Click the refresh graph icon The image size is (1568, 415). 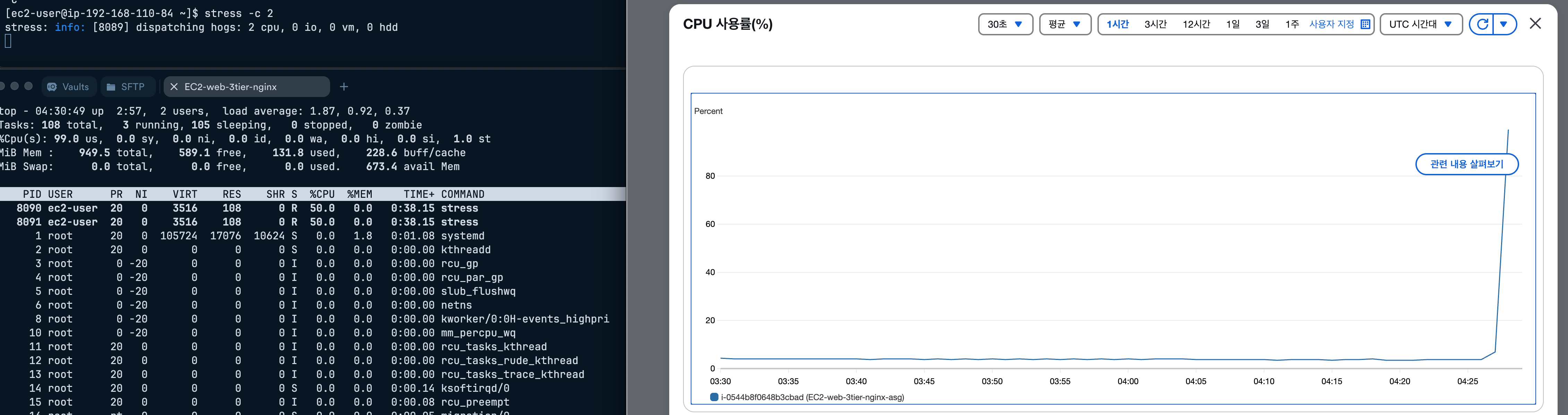tap(1482, 24)
